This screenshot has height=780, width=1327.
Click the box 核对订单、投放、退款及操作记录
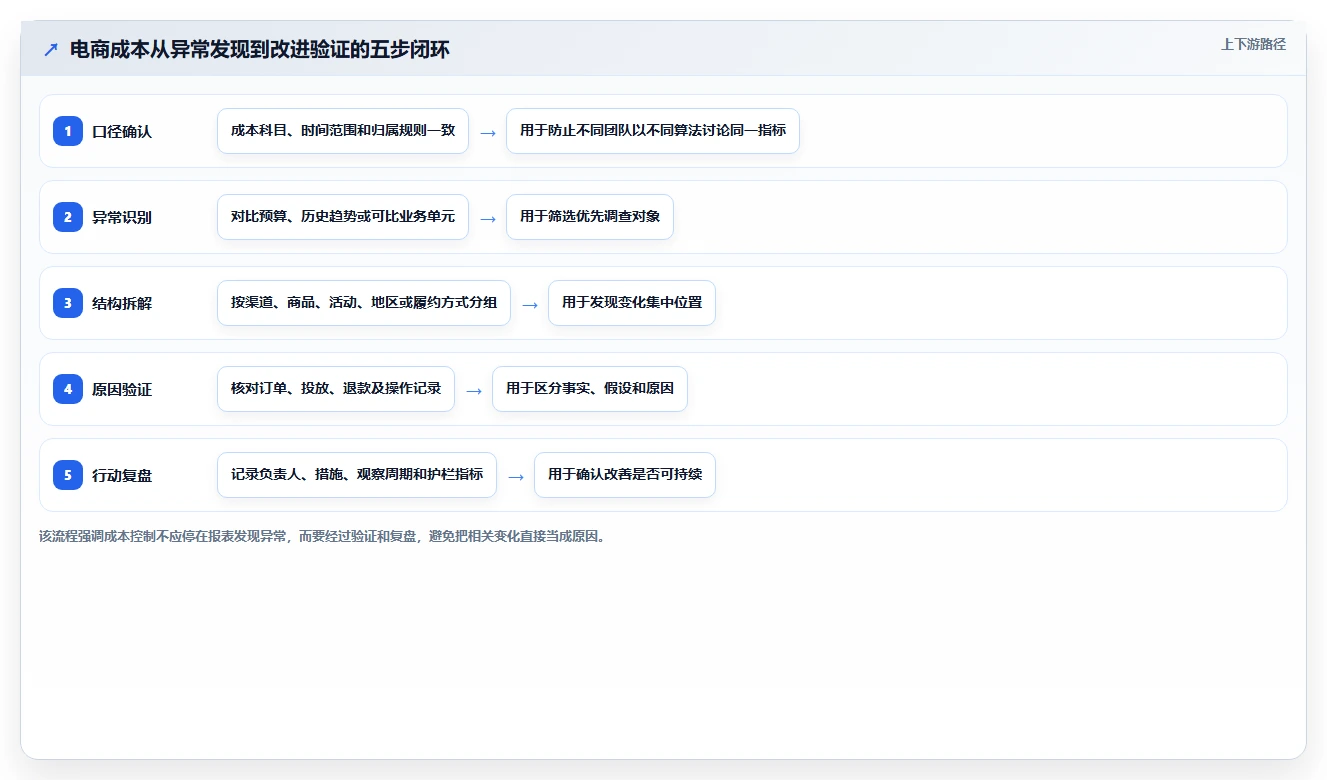point(336,389)
